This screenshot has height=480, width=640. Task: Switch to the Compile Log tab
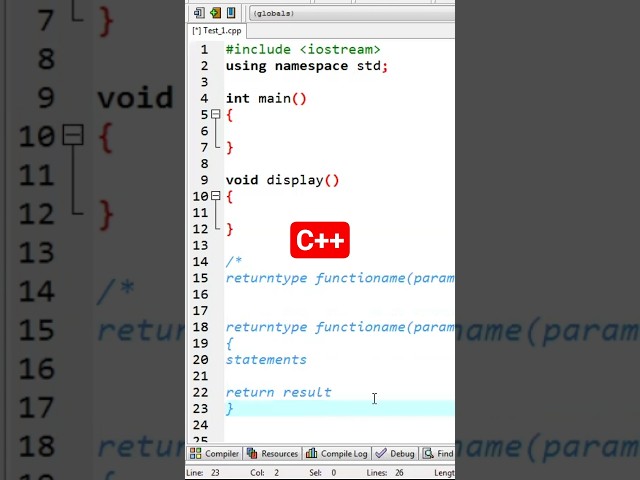(337, 453)
